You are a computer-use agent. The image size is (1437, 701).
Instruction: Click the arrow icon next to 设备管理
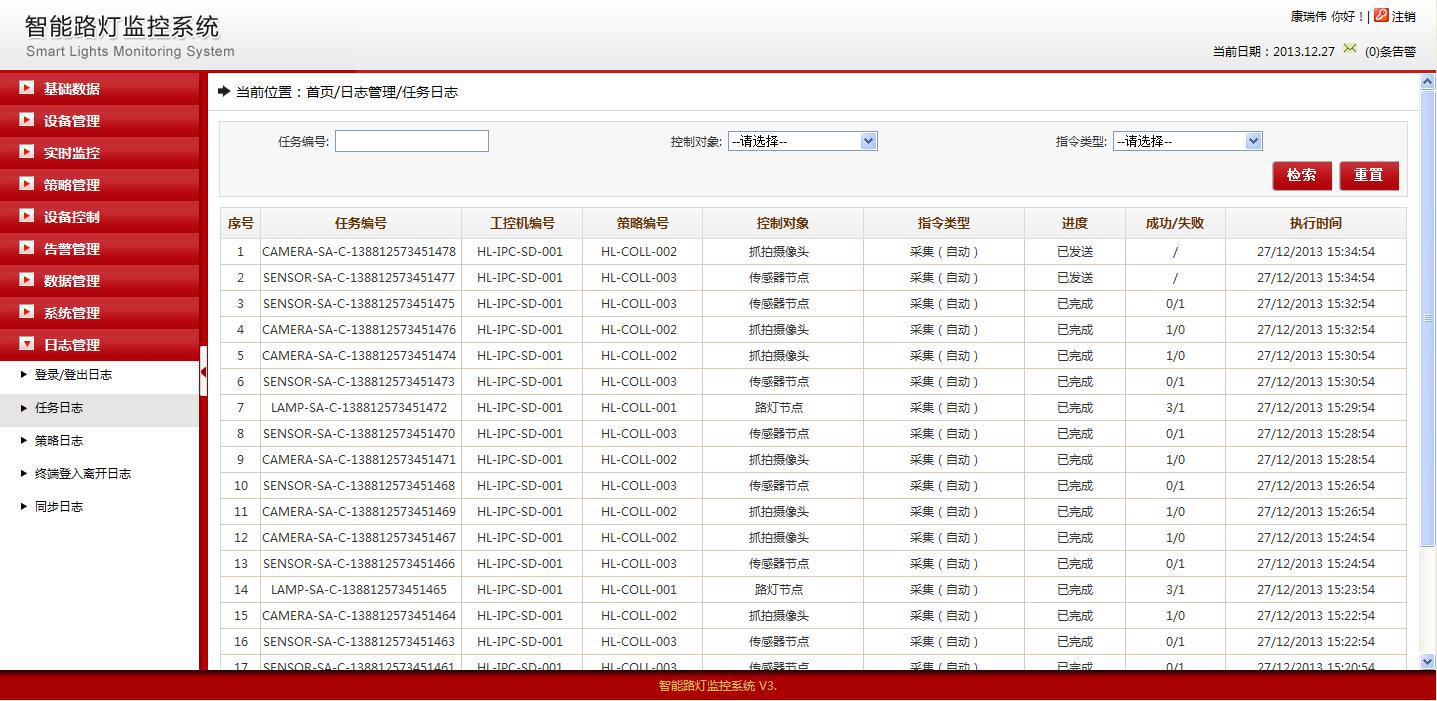coord(26,120)
